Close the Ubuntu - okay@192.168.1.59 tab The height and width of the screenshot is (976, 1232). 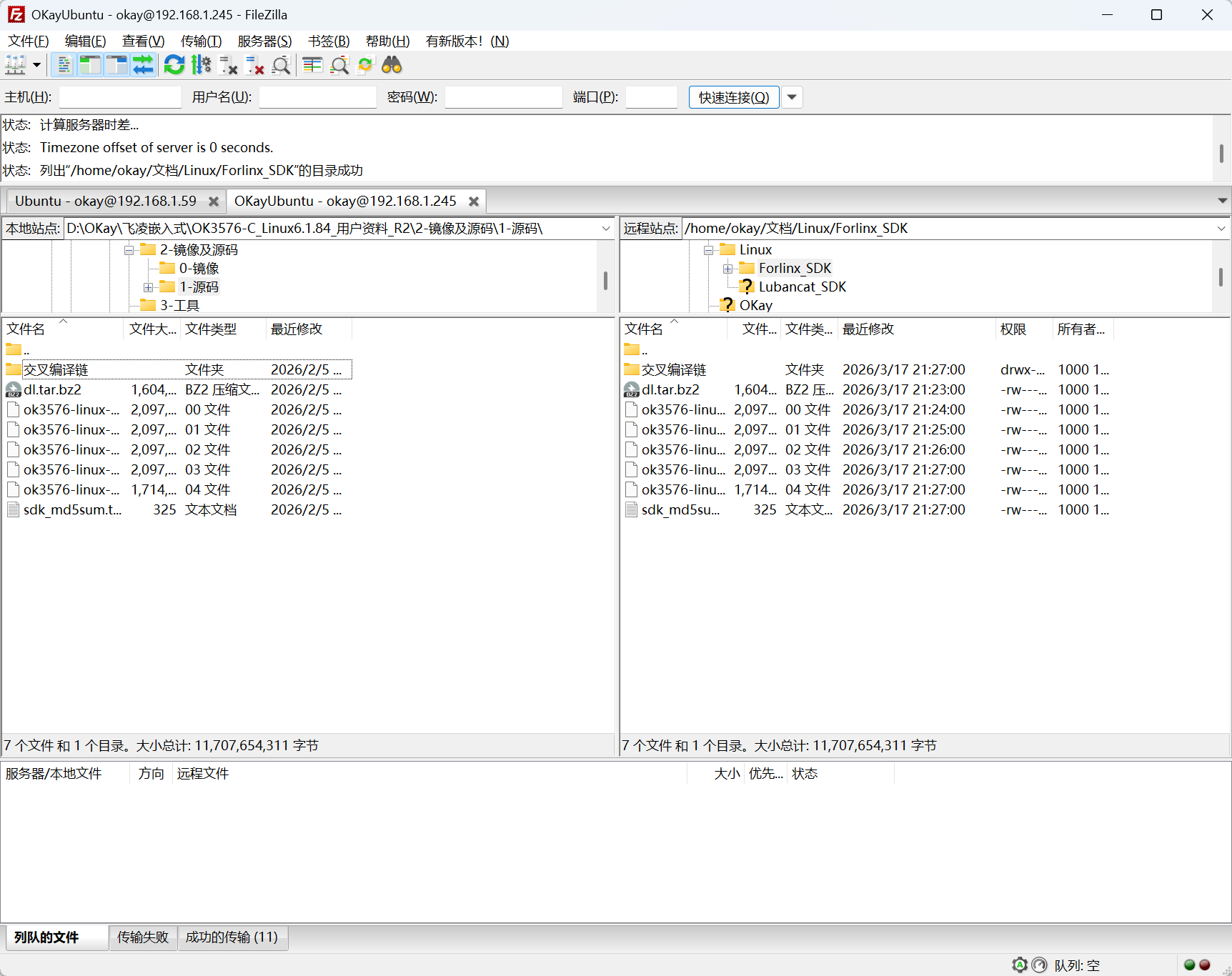(x=213, y=201)
